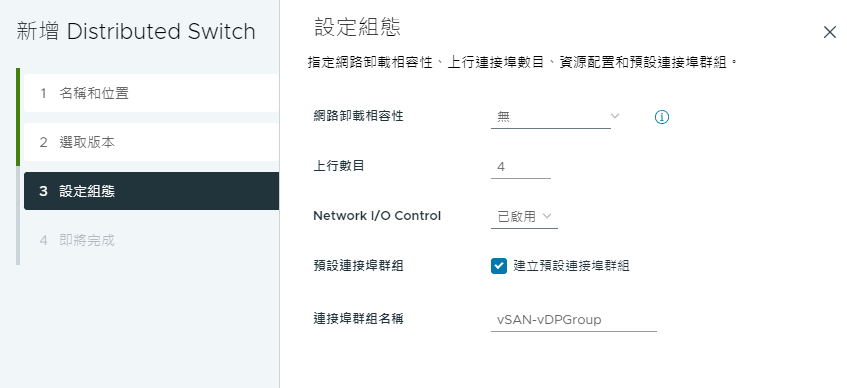
Task: Click the 設定組態 page heading
Action: tap(357, 27)
